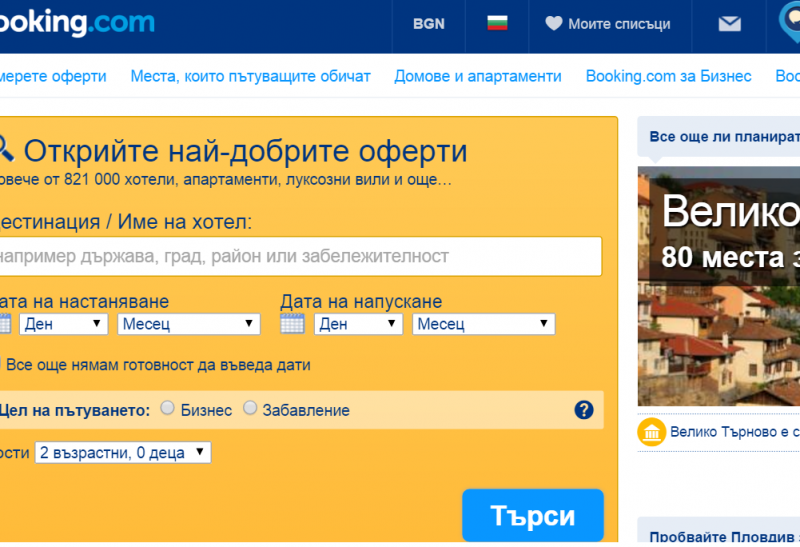Open Домове и апартаменти tab
This screenshot has width=800, height=547.
478,76
